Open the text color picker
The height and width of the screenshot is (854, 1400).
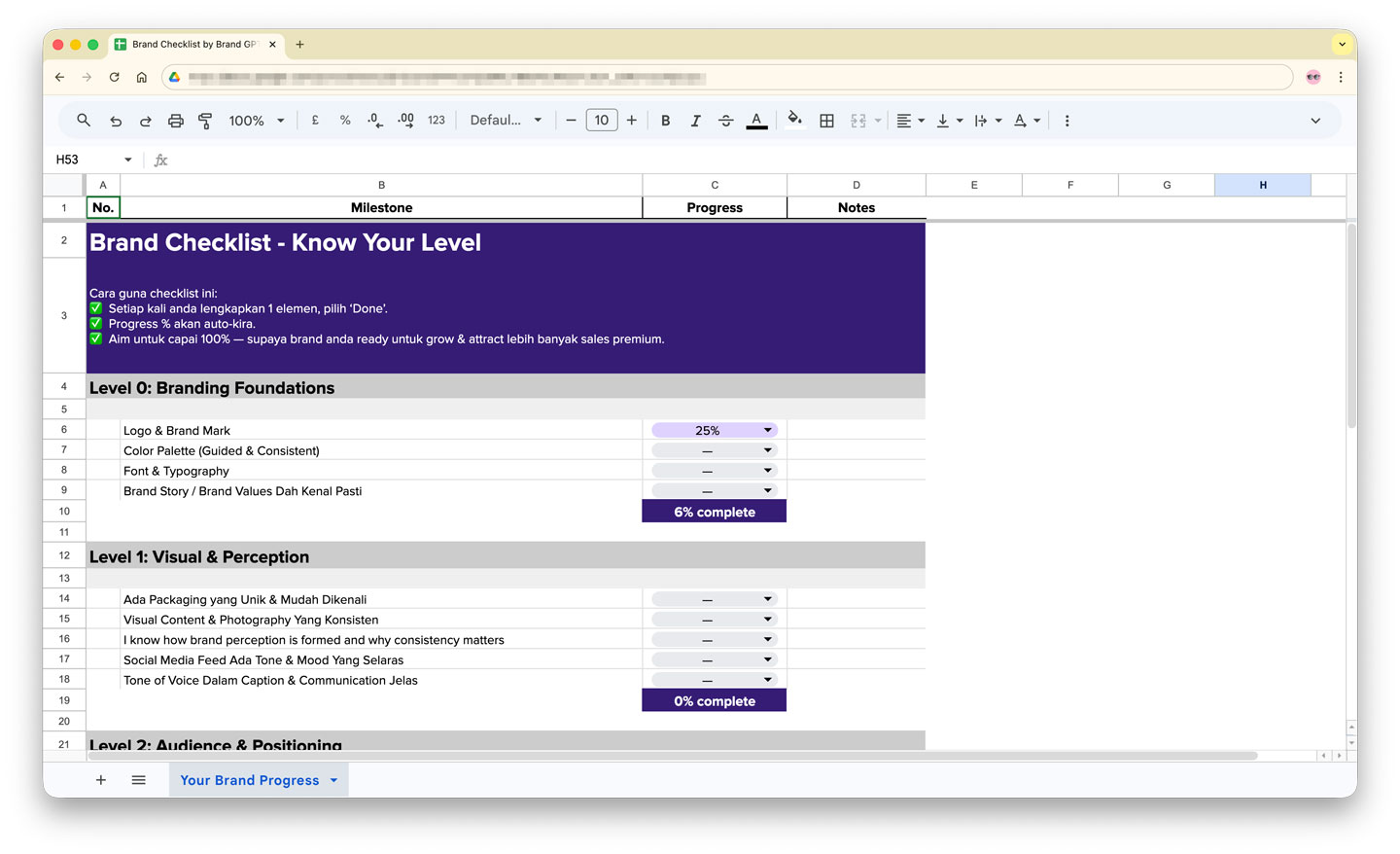pyautogui.click(x=756, y=121)
